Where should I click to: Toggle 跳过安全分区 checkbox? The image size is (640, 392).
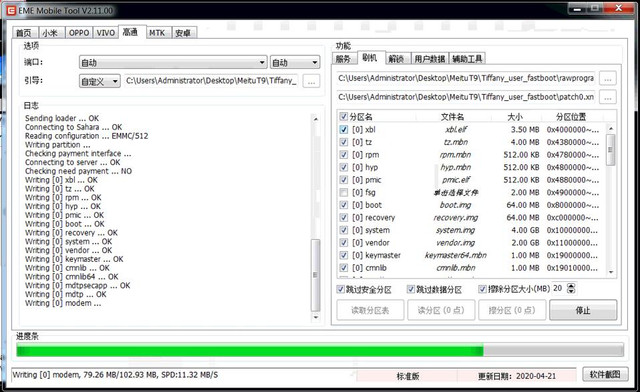pyautogui.click(x=341, y=289)
